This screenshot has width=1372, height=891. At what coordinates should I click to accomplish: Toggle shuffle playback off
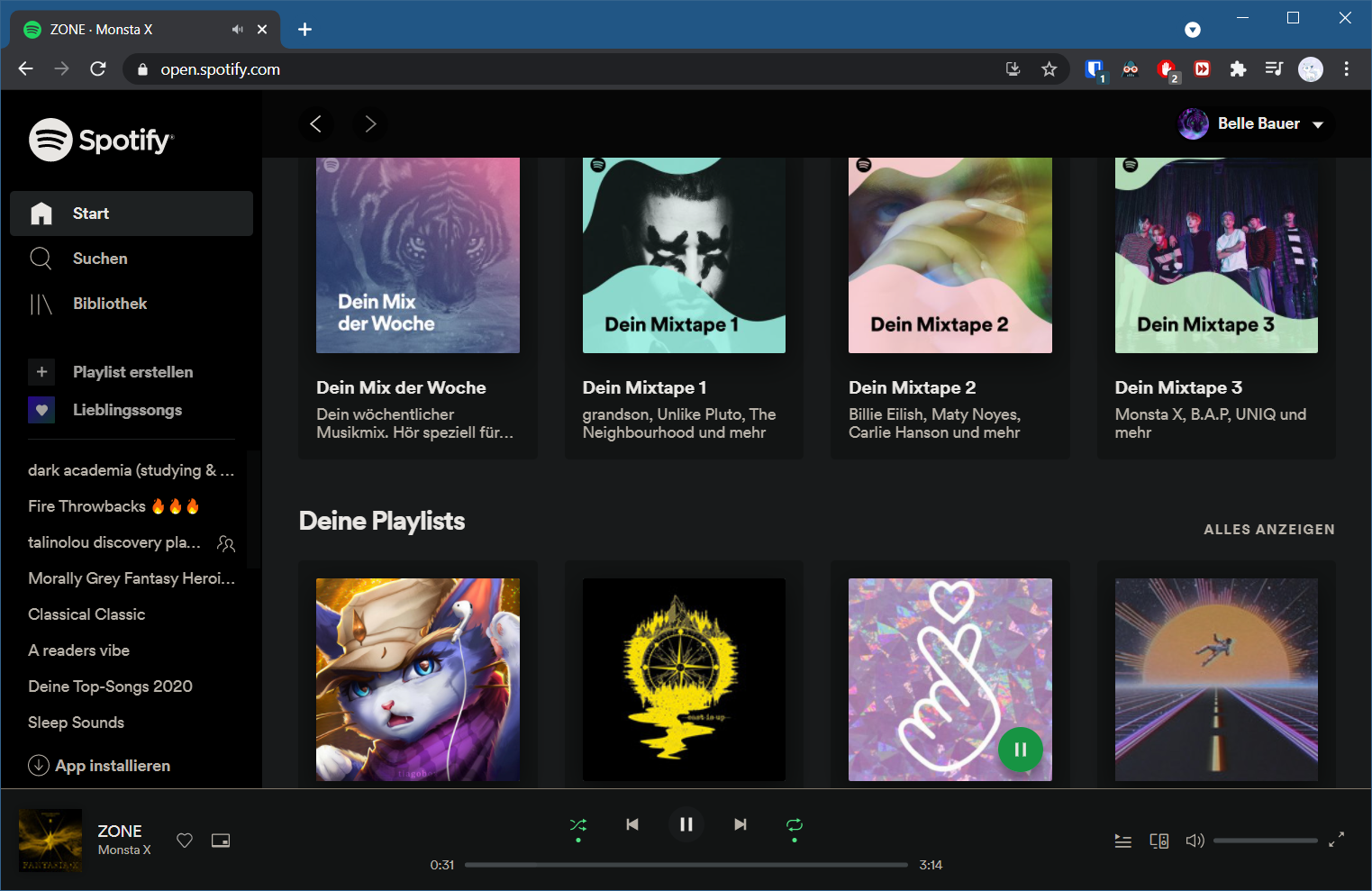coord(578,824)
